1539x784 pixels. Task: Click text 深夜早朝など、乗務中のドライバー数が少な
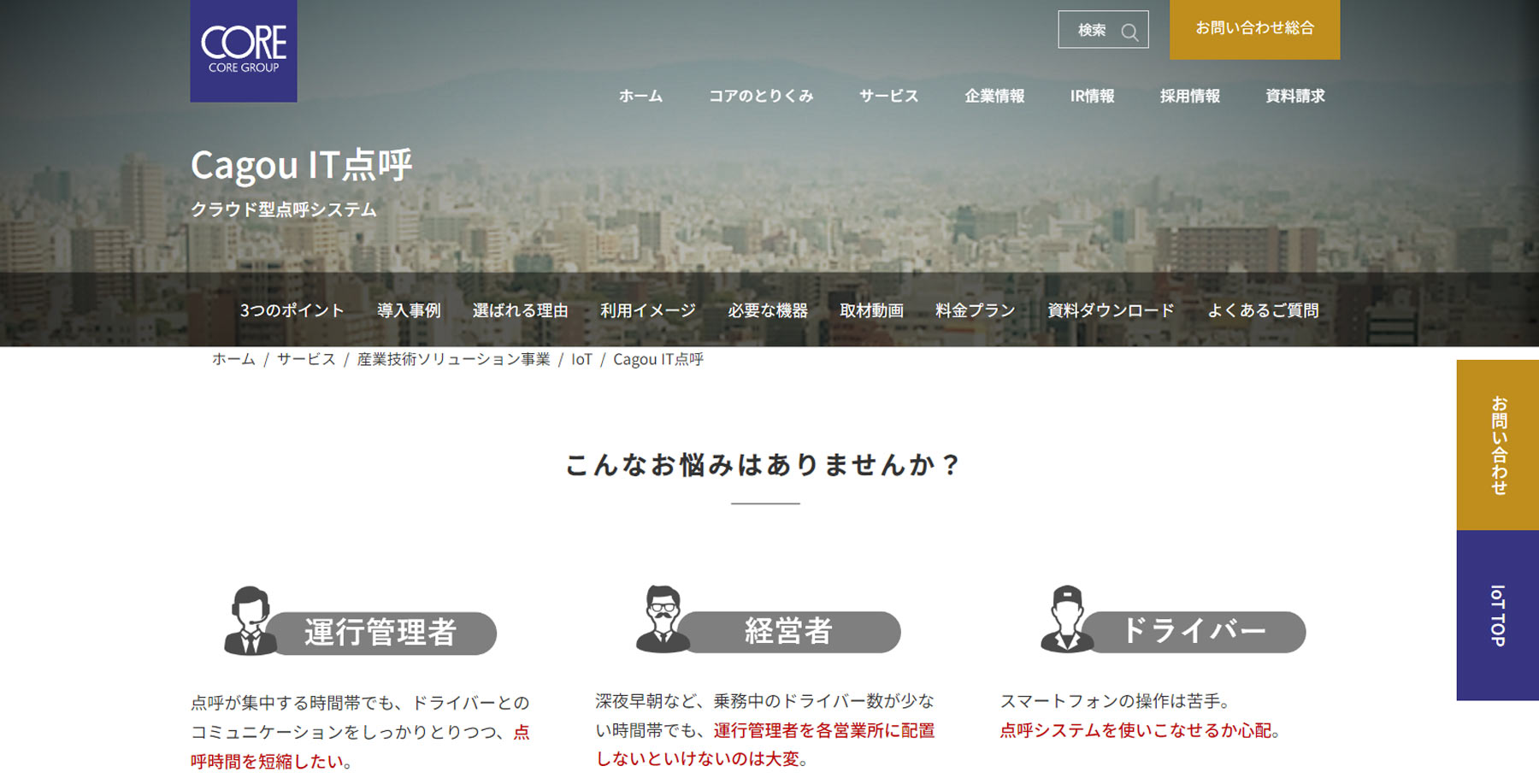(765, 701)
